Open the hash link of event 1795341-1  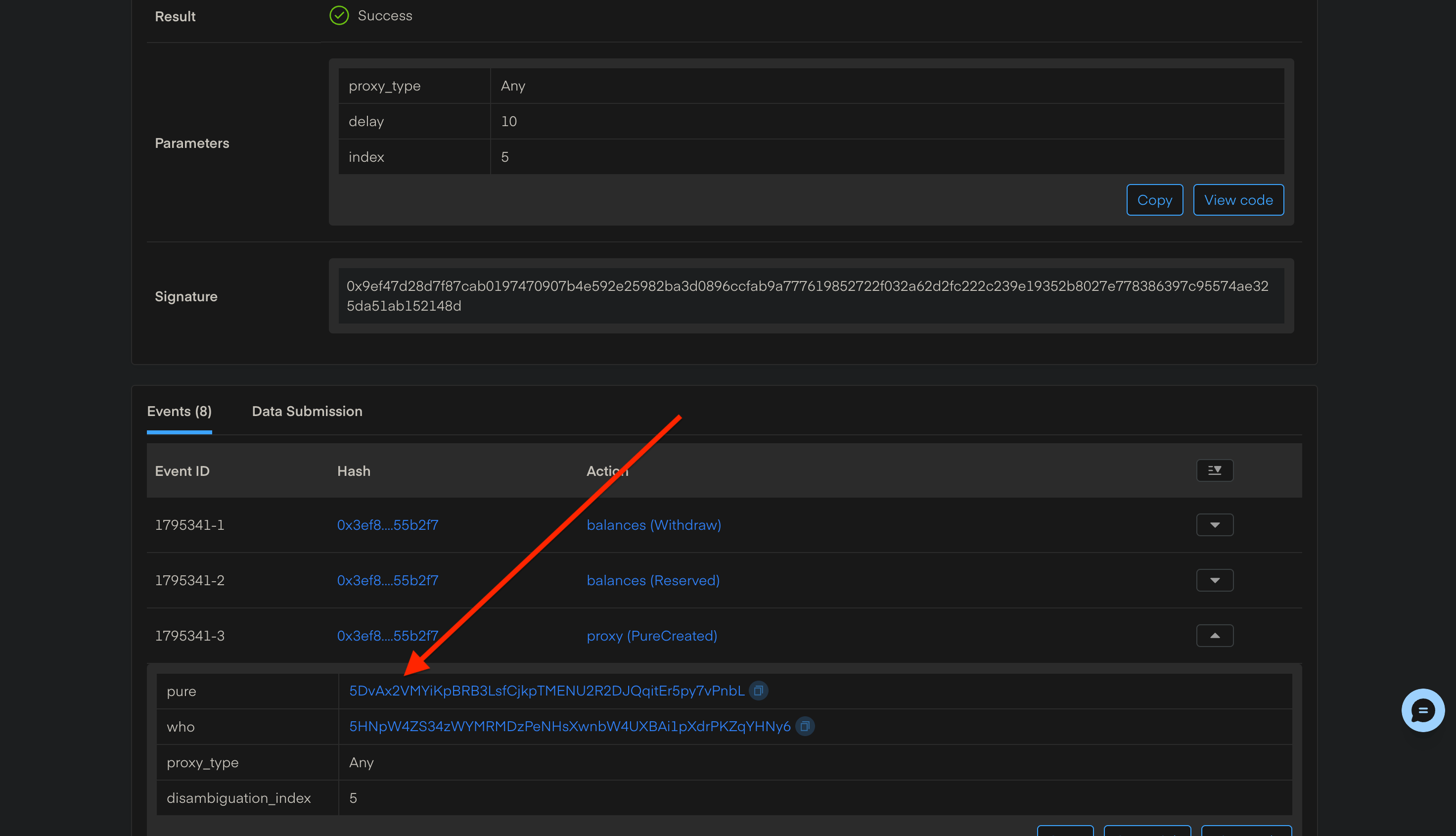388,524
